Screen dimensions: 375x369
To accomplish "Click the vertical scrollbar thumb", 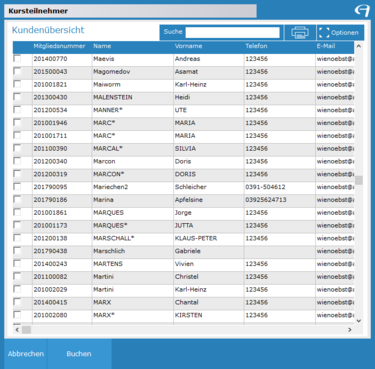I will pyautogui.click(x=359, y=180).
